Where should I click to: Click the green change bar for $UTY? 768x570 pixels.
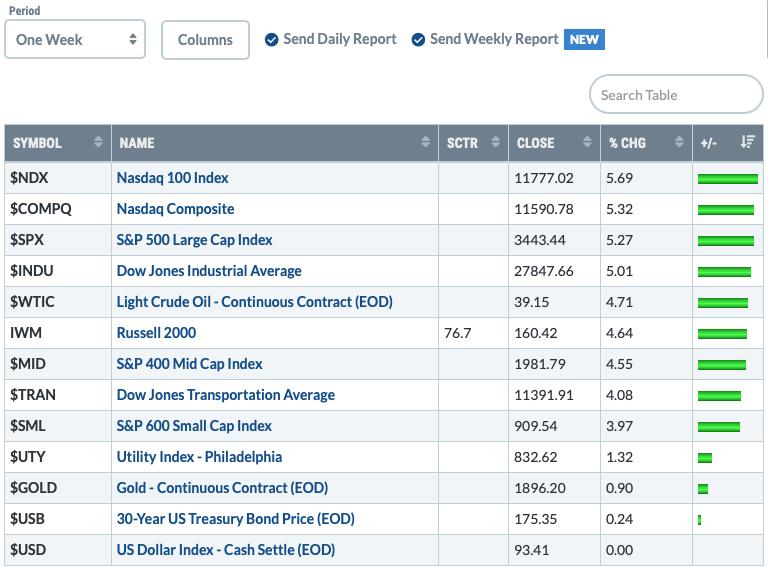(x=705, y=458)
